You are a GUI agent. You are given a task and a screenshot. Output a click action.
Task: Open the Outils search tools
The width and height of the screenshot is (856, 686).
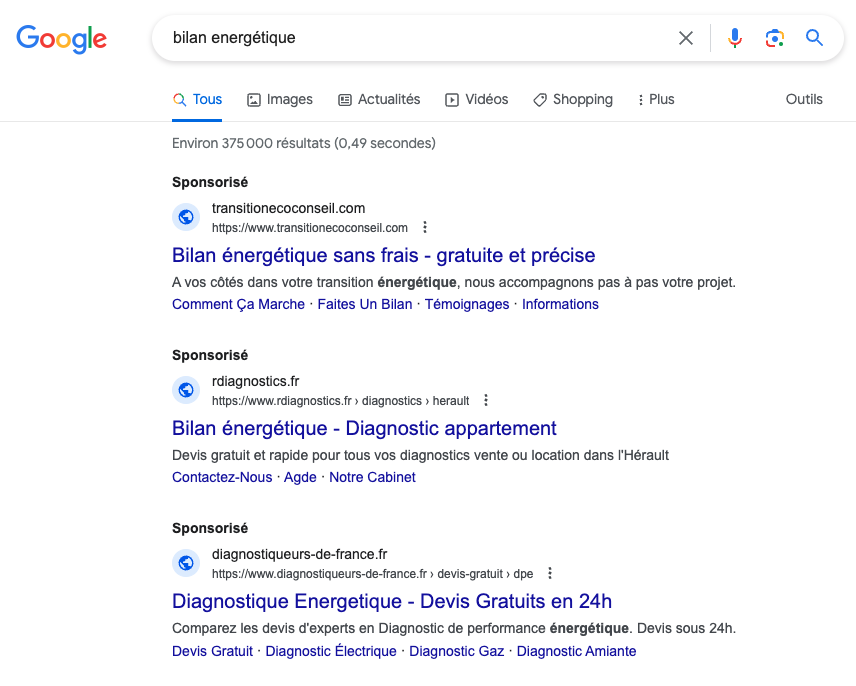[804, 100]
